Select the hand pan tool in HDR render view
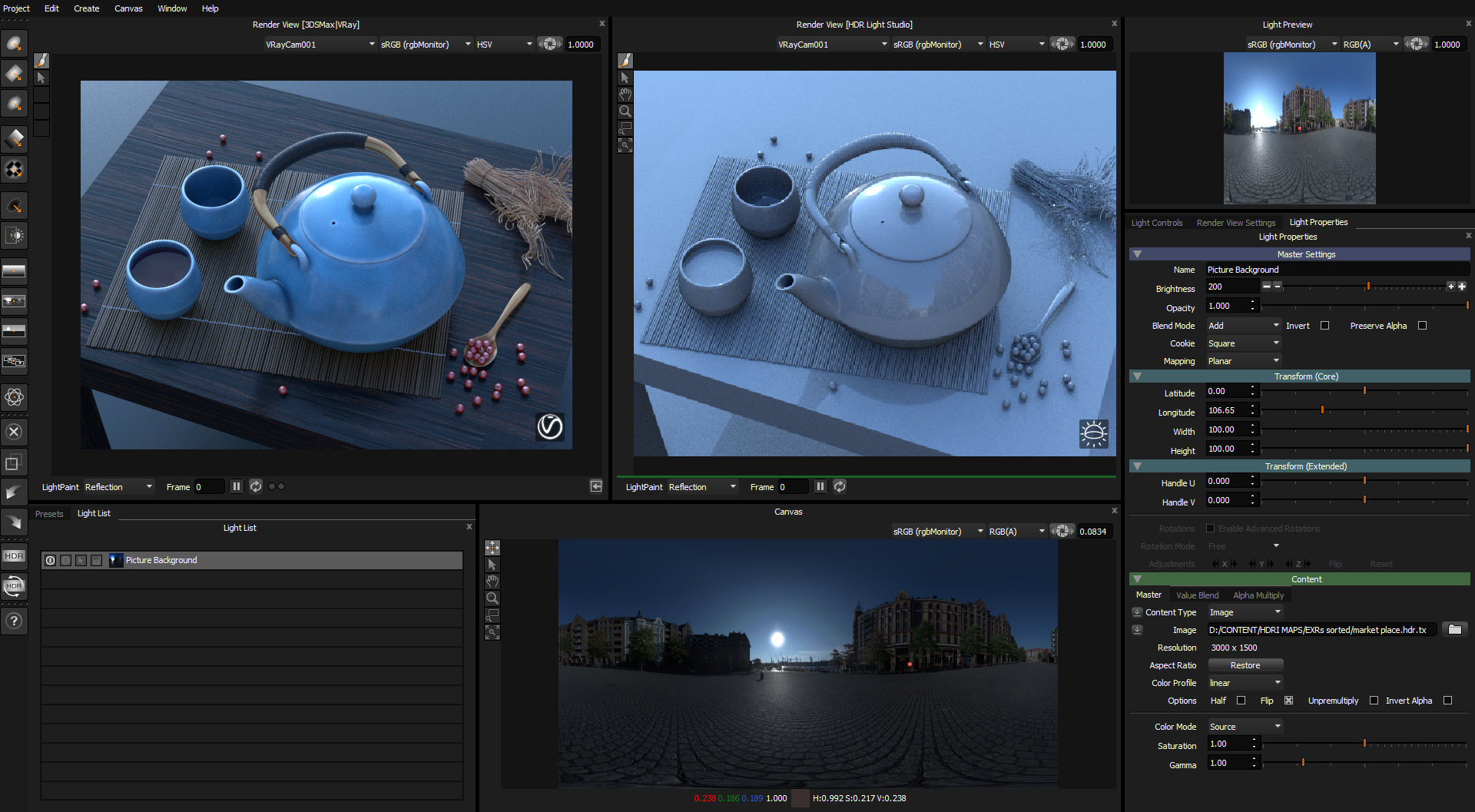This screenshot has width=1475, height=812. pos(625,94)
